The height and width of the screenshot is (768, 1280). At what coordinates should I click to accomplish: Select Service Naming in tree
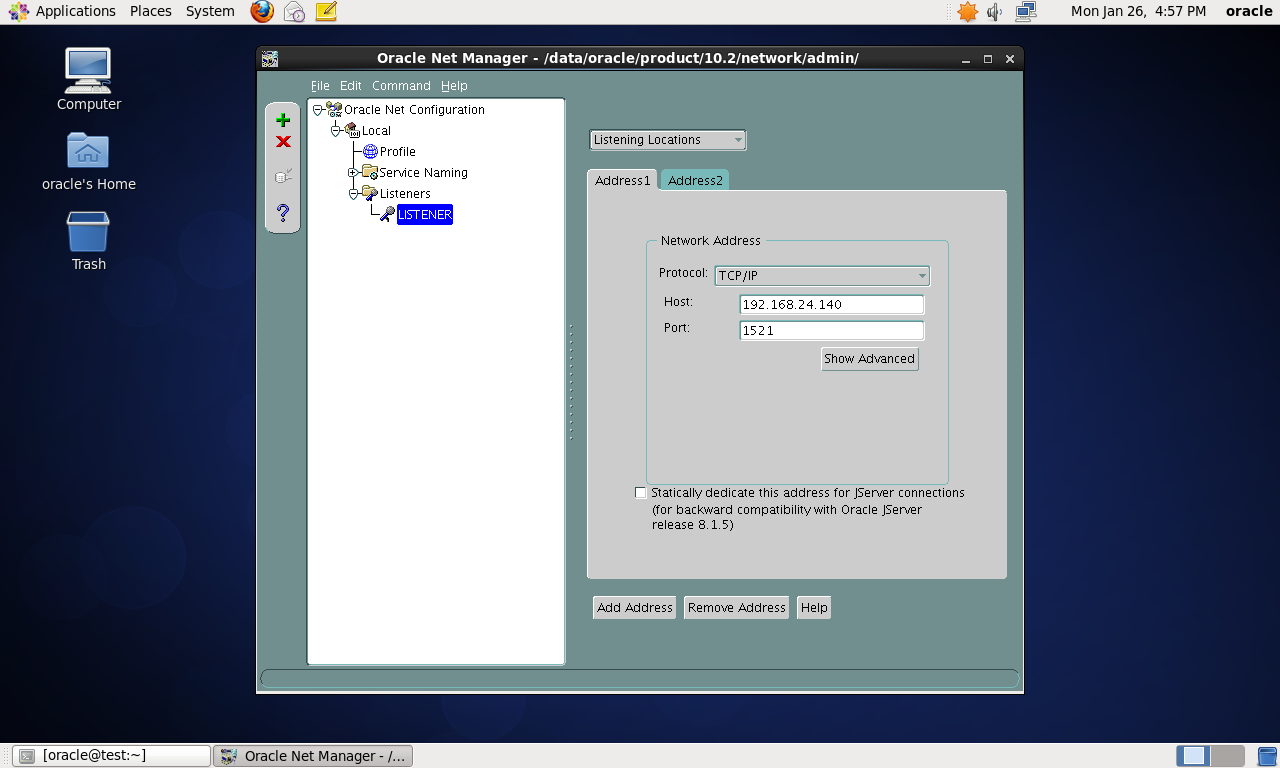pyautogui.click(x=423, y=173)
